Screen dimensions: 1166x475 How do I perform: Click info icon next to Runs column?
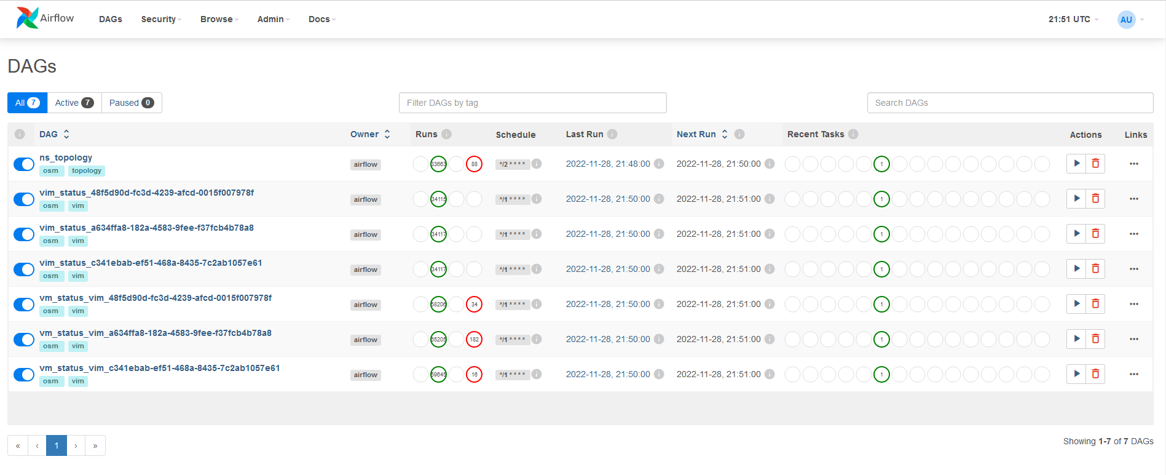447,134
